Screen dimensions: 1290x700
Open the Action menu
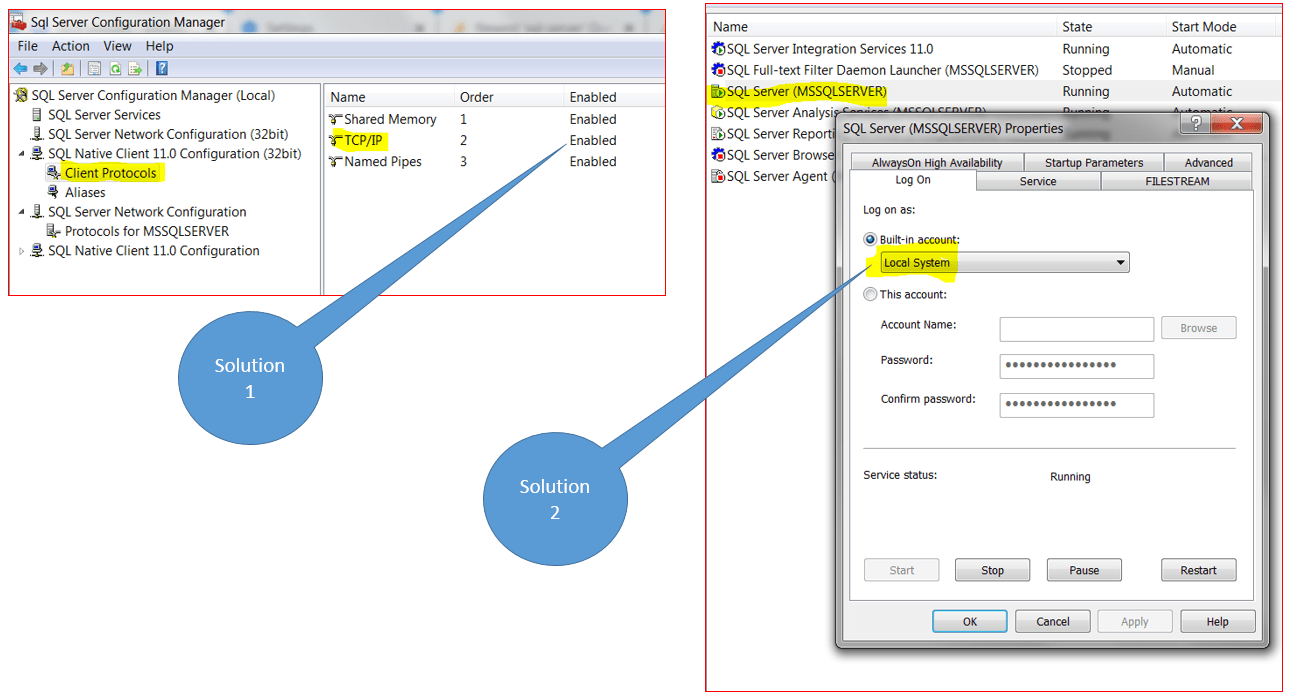point(70,45)
